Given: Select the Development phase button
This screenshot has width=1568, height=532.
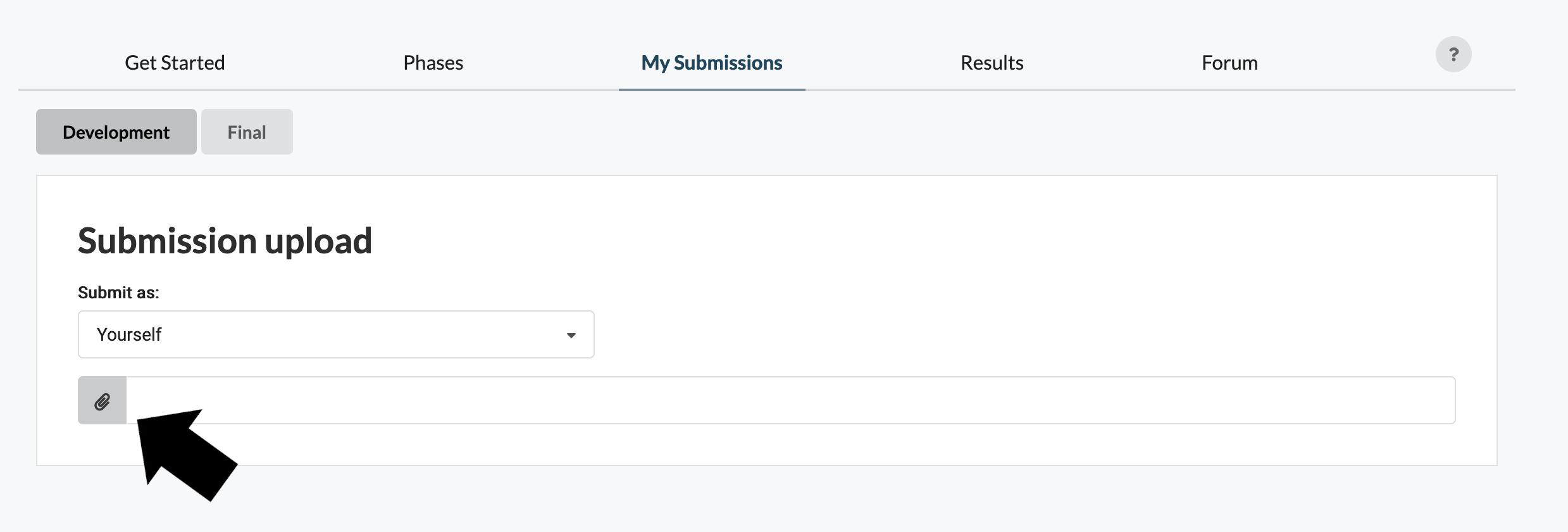Looking at the screenshot, I should pos(116,132).
